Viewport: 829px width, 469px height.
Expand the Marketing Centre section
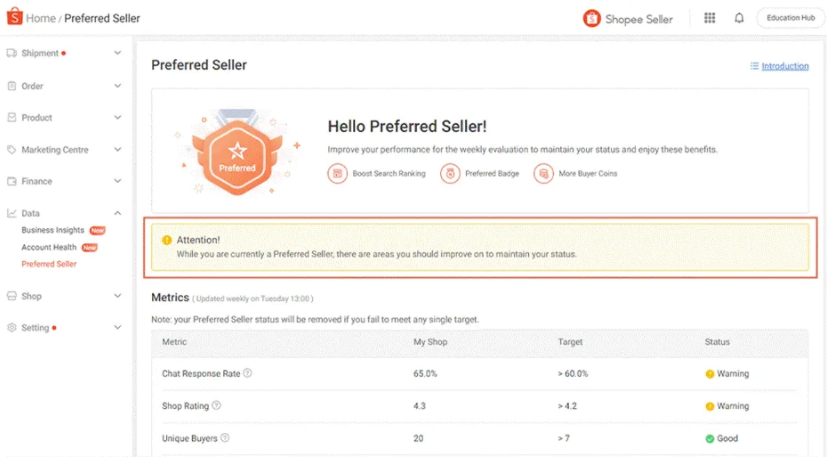(64, 150)
